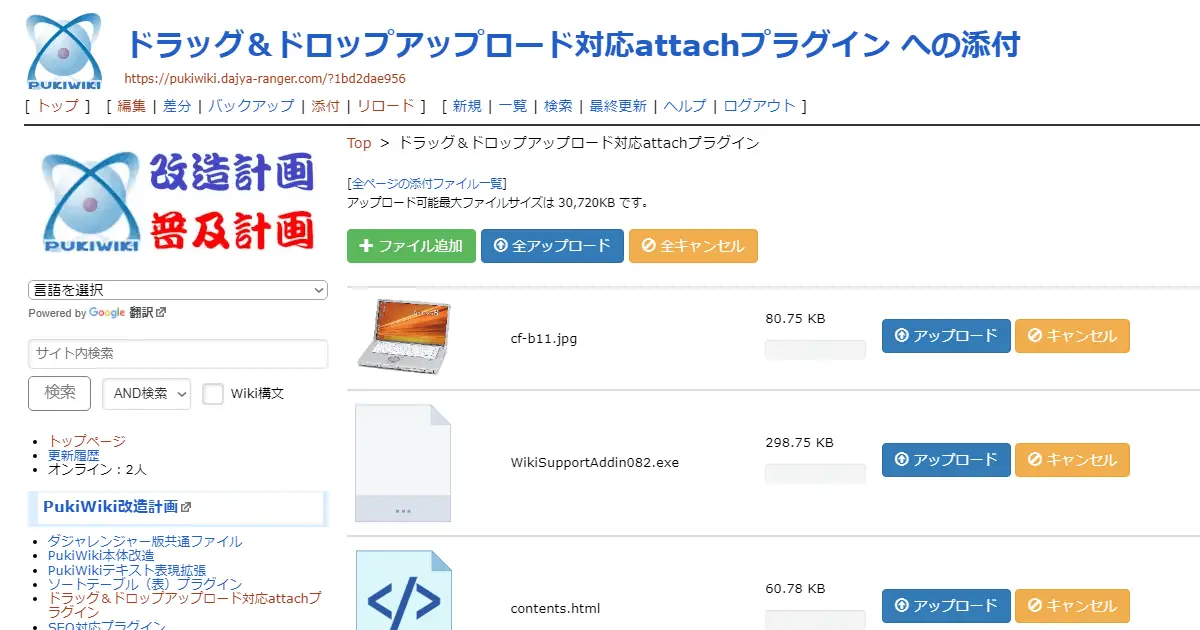This screenshot has width=1200, height=630.
Task: Open the AND検索 search mode dropdown
Action: tap(146, 395)
